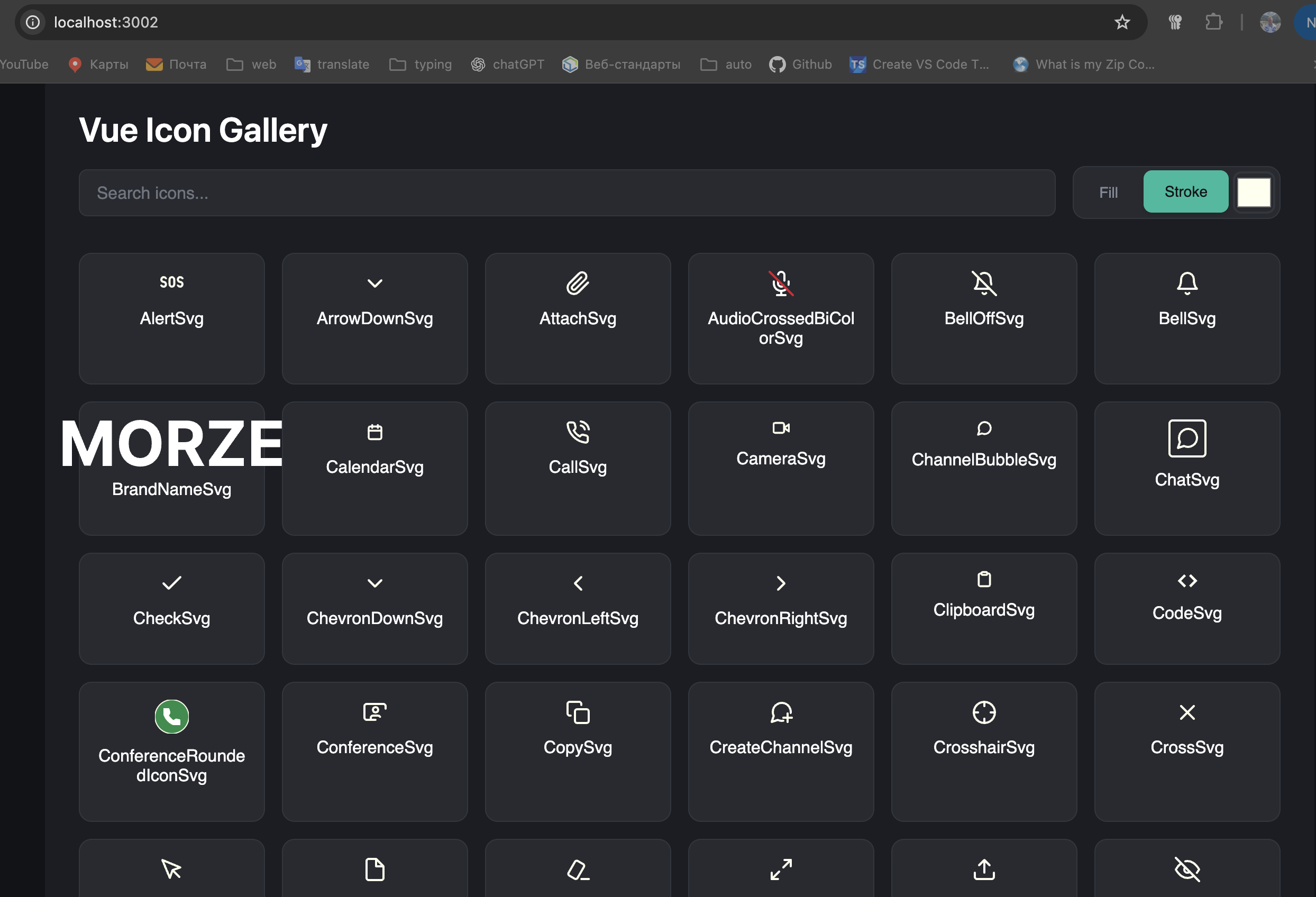Open the What is my Zip Co... bookmark
This screenshot has height=897, width=1316.
point(1084,65)
